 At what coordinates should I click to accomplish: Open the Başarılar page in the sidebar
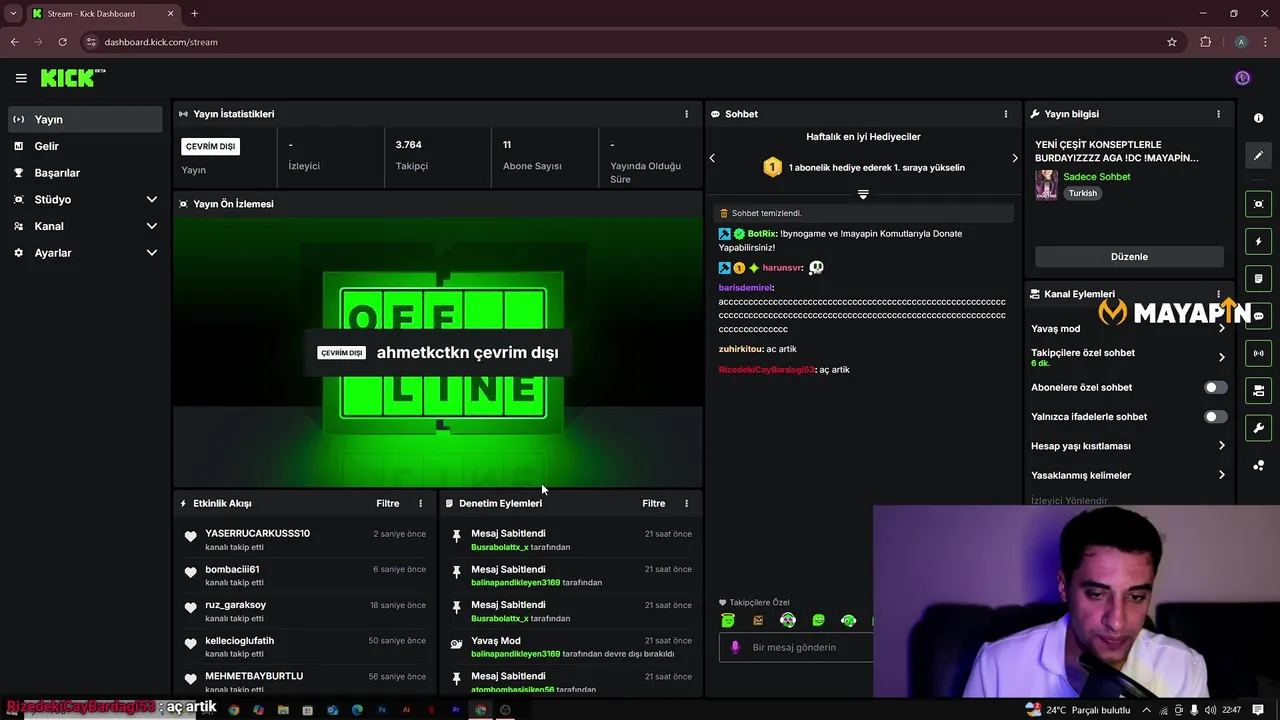point(85,173)
